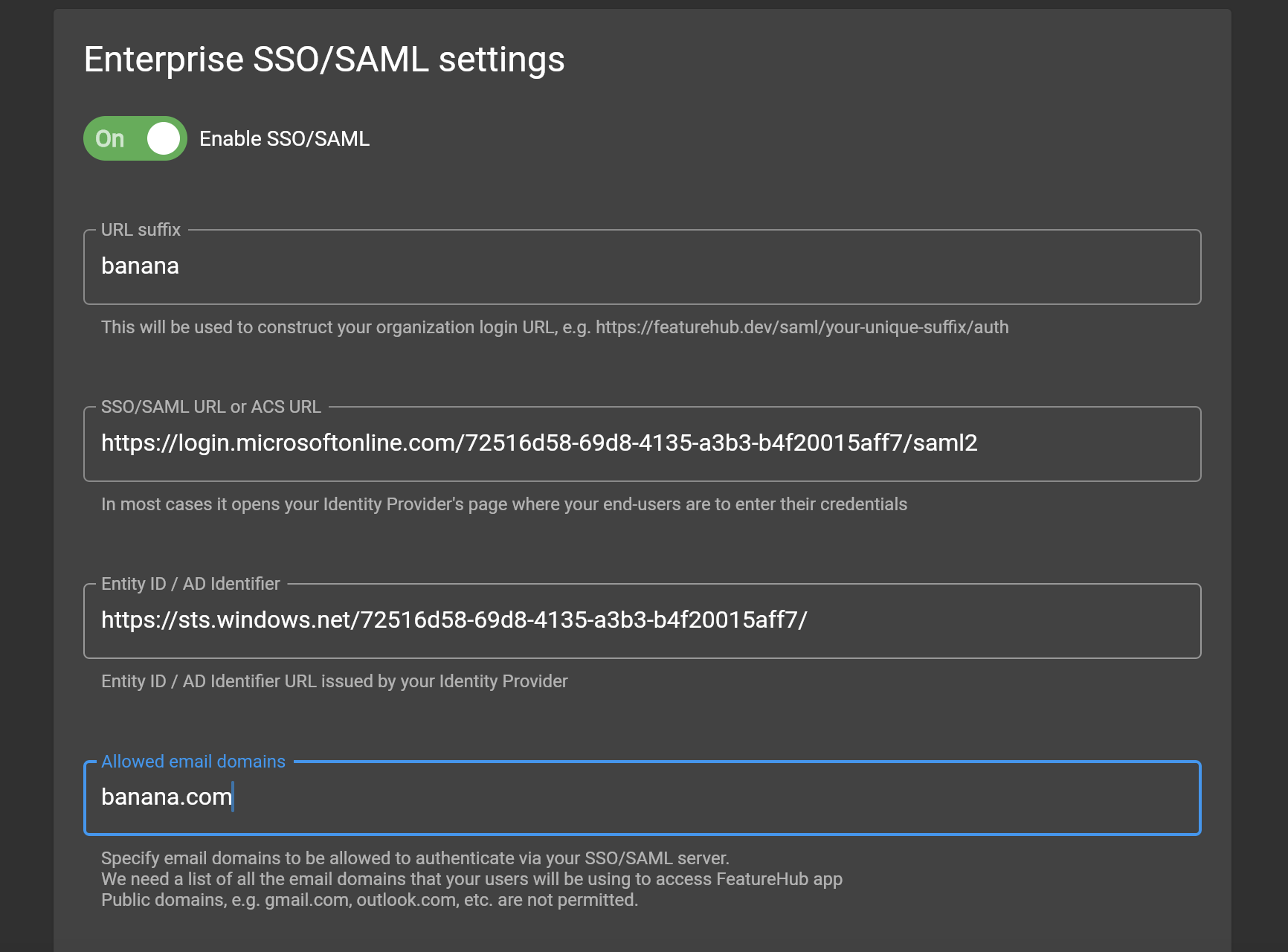
Task: Click the Entity ID / AD Identifier label
Action: tap(190, 584)
